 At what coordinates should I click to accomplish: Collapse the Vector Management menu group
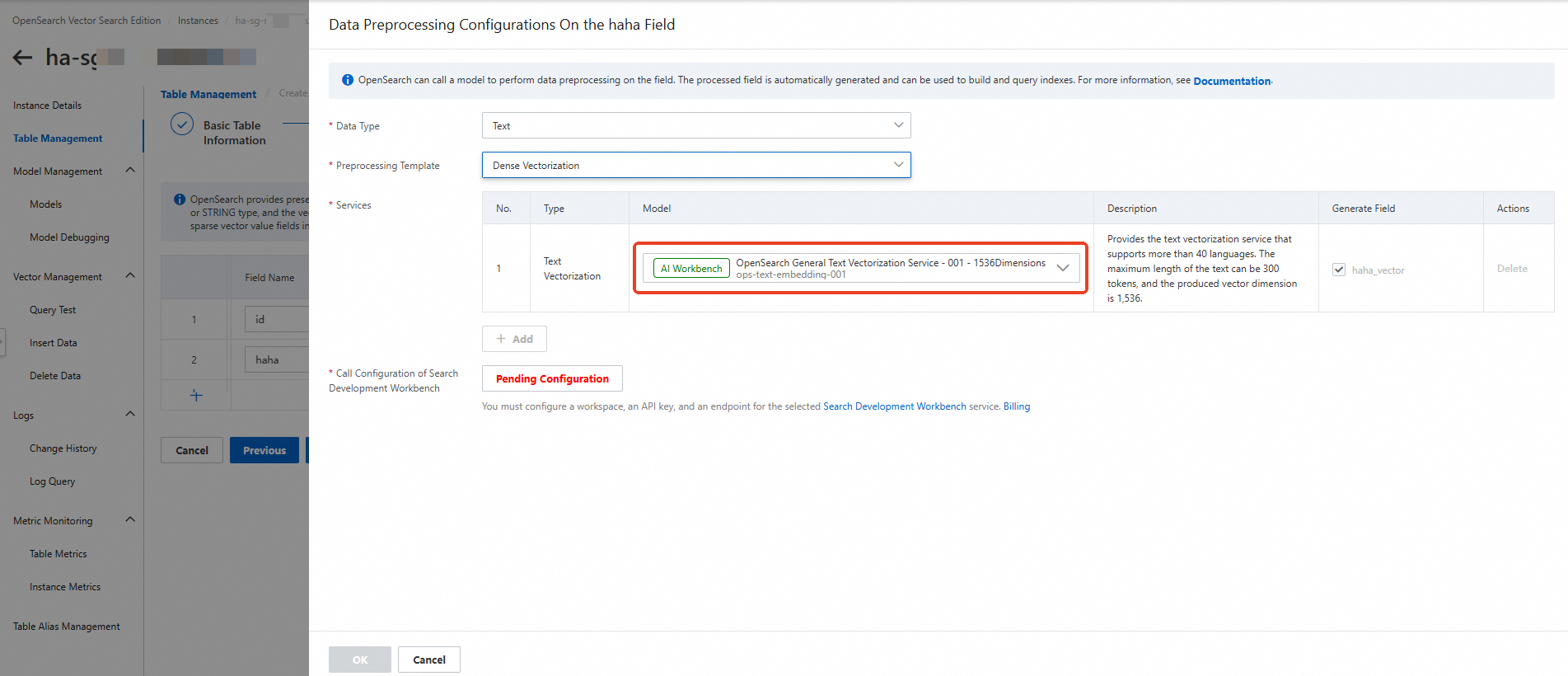click(130, 276)
